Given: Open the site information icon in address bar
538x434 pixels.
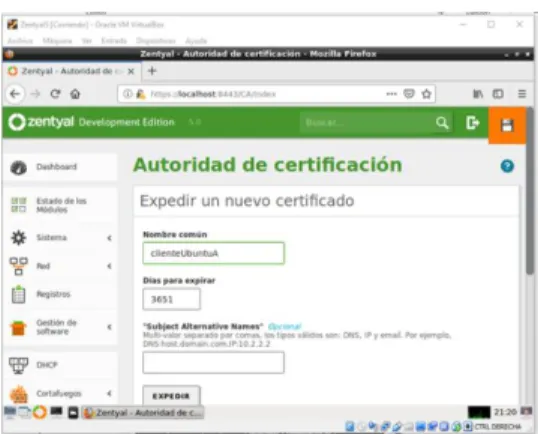Looking at the screenshot, I should (x=127, y=94).
